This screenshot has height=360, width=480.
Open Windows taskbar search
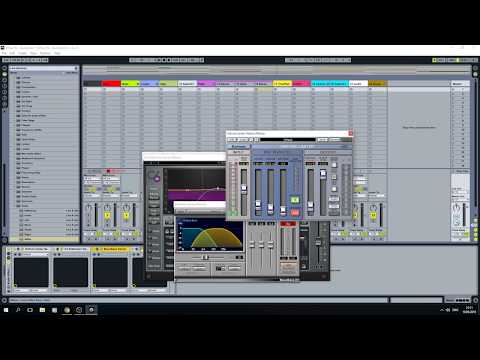[18, 310]
